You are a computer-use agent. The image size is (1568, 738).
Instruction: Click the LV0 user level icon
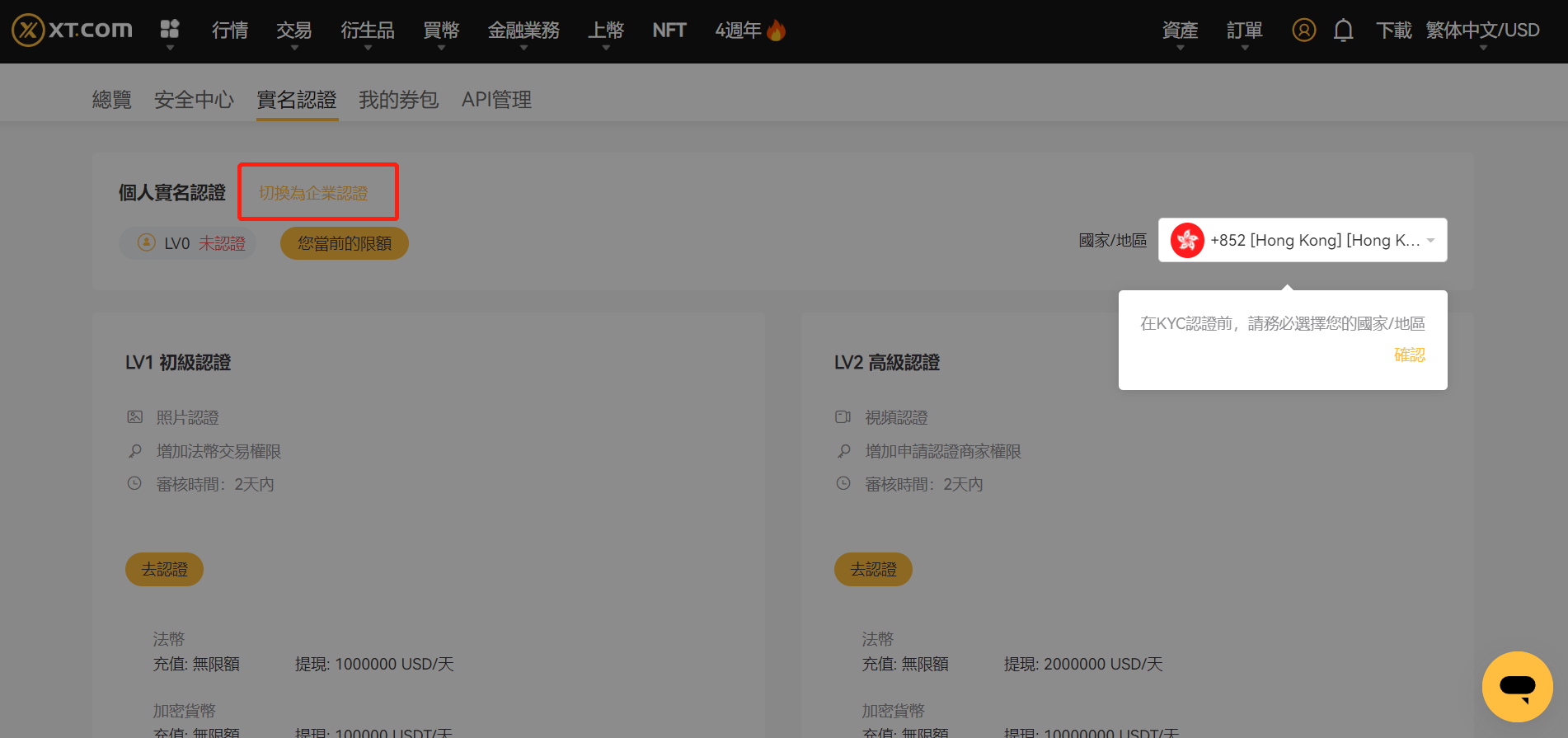tap(146, 242)
